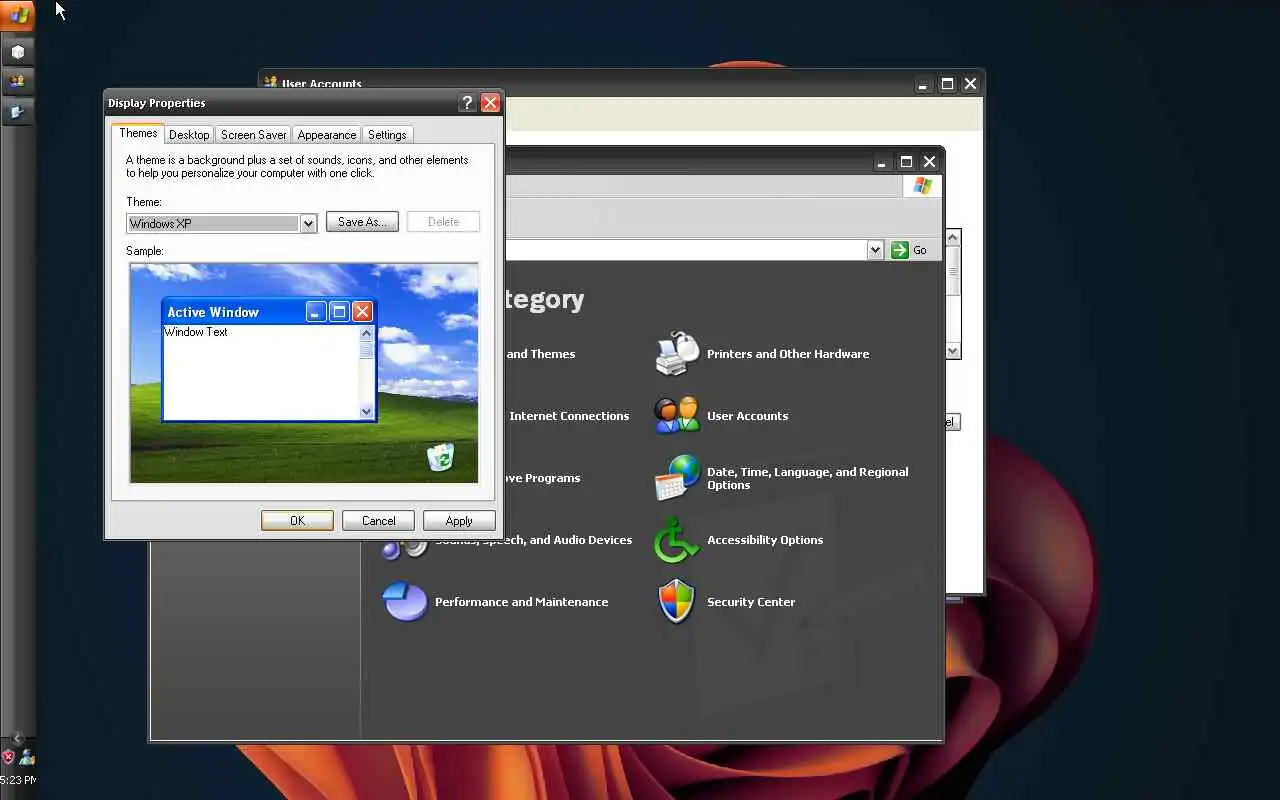Minimize the User Accounts window
The height and width of the screenshot is (800, 1280).
point(923,85)
